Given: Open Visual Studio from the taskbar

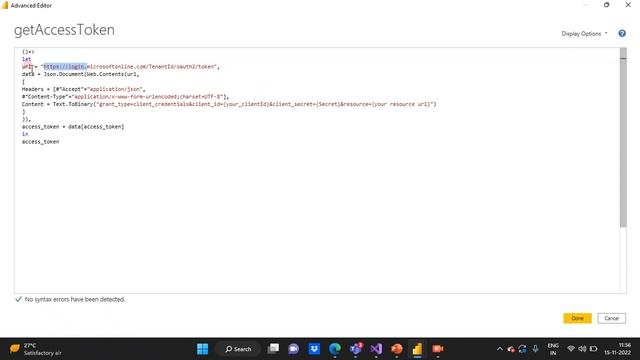Looking at the screenshot, I should tap(376, 349).
